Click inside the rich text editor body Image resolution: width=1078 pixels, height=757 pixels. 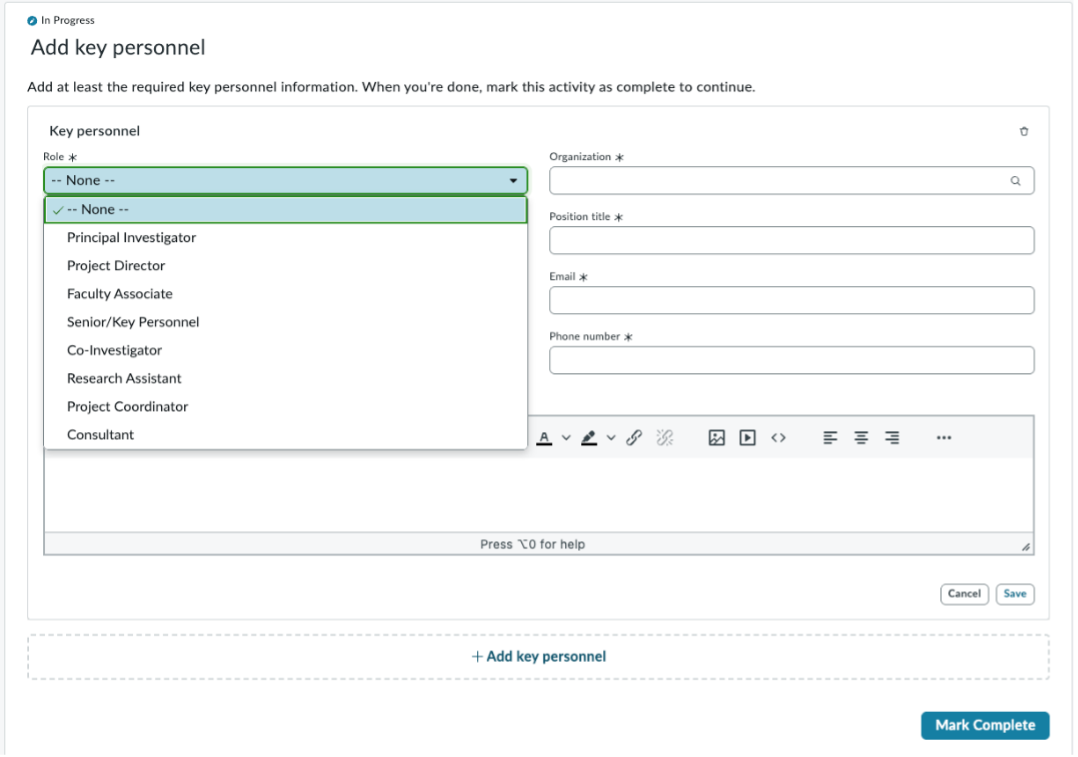(x=538, y=495)
